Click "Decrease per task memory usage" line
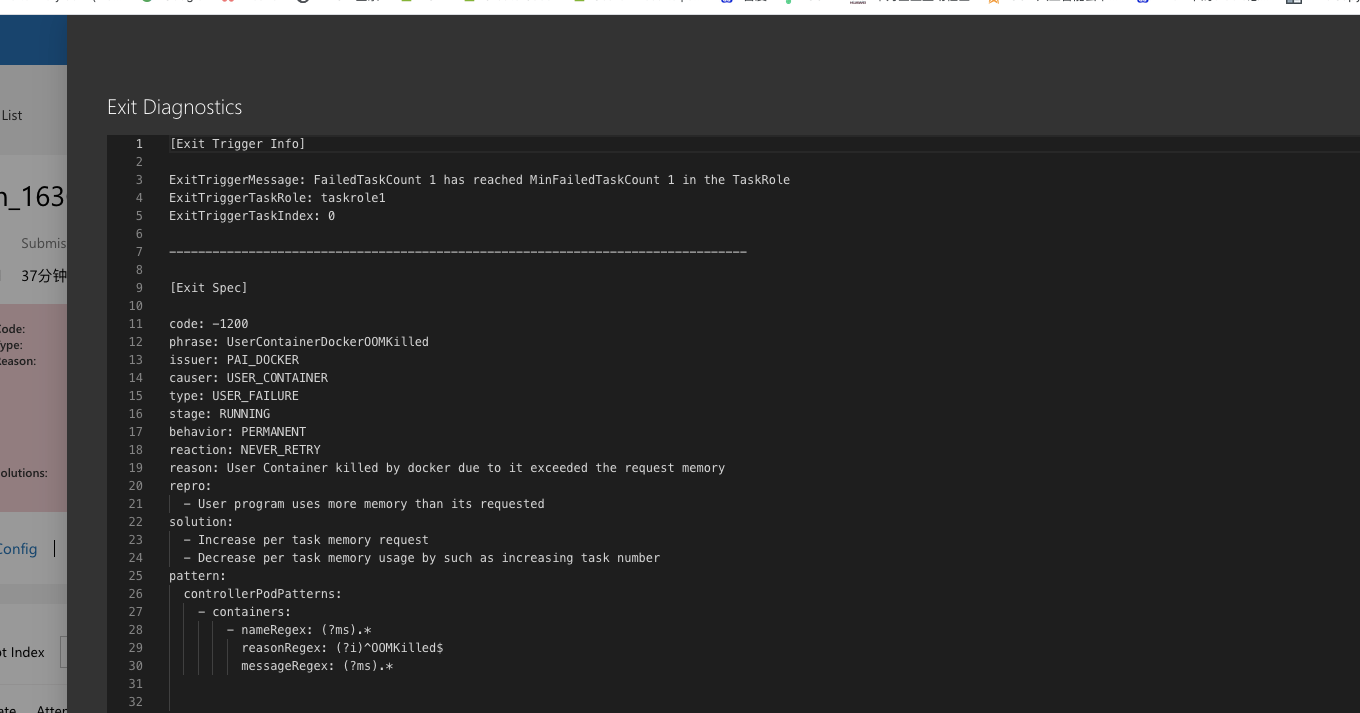The height and width of the screenshot is (713, 1360). [421, 558]
